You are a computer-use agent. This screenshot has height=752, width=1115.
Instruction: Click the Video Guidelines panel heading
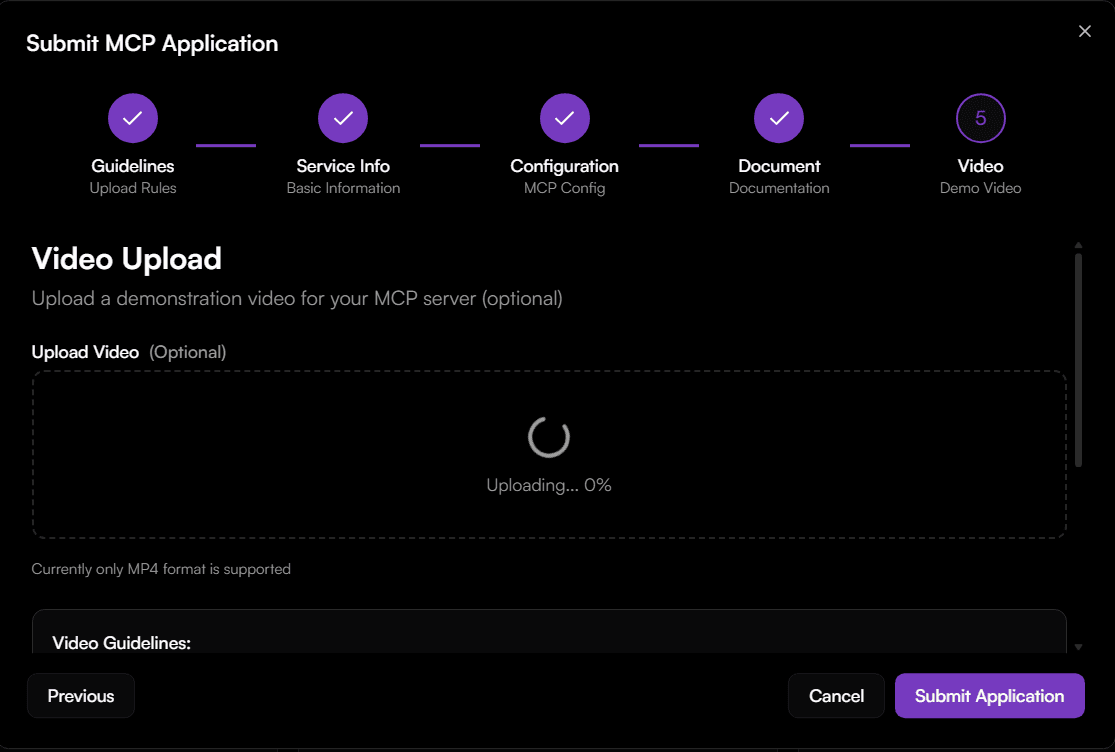(121, 643)
